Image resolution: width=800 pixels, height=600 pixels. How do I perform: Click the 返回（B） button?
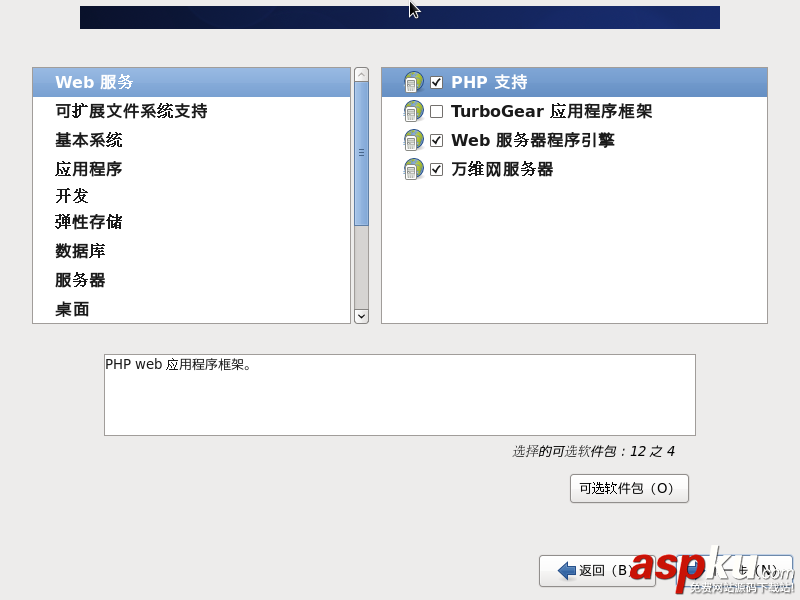pos(596,570)
